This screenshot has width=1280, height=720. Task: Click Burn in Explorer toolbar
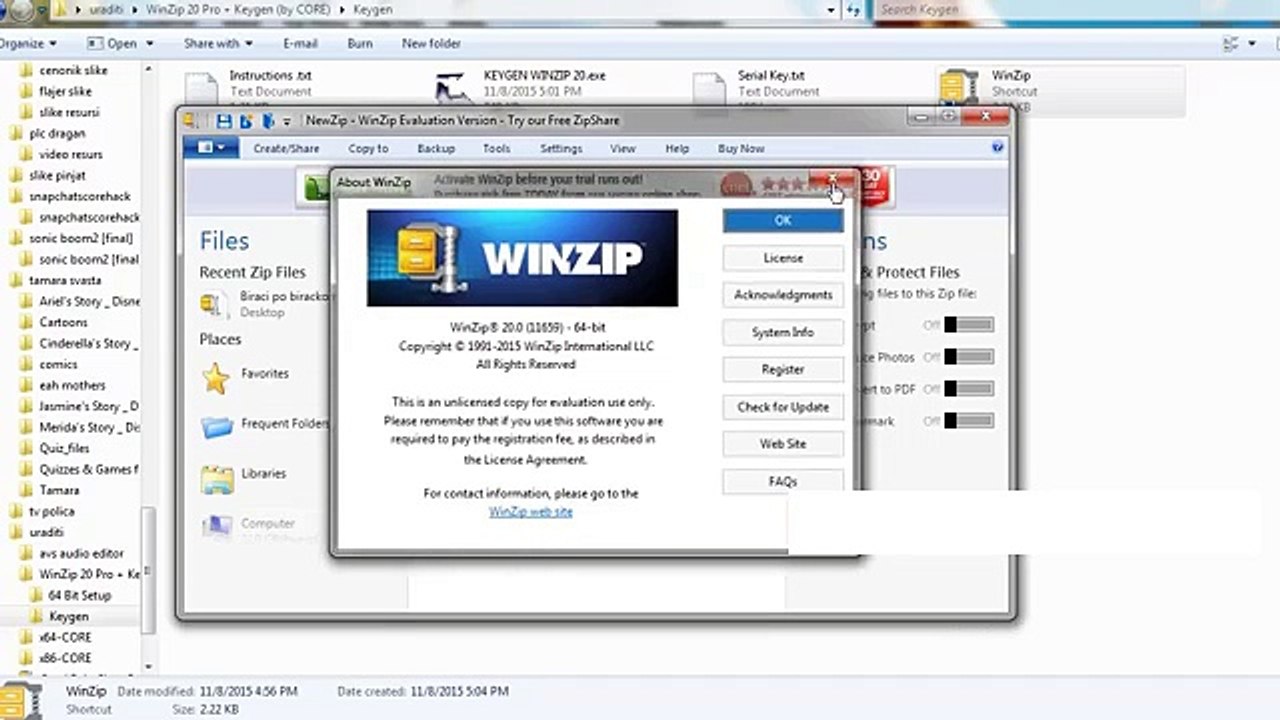[x=360, y=44]
